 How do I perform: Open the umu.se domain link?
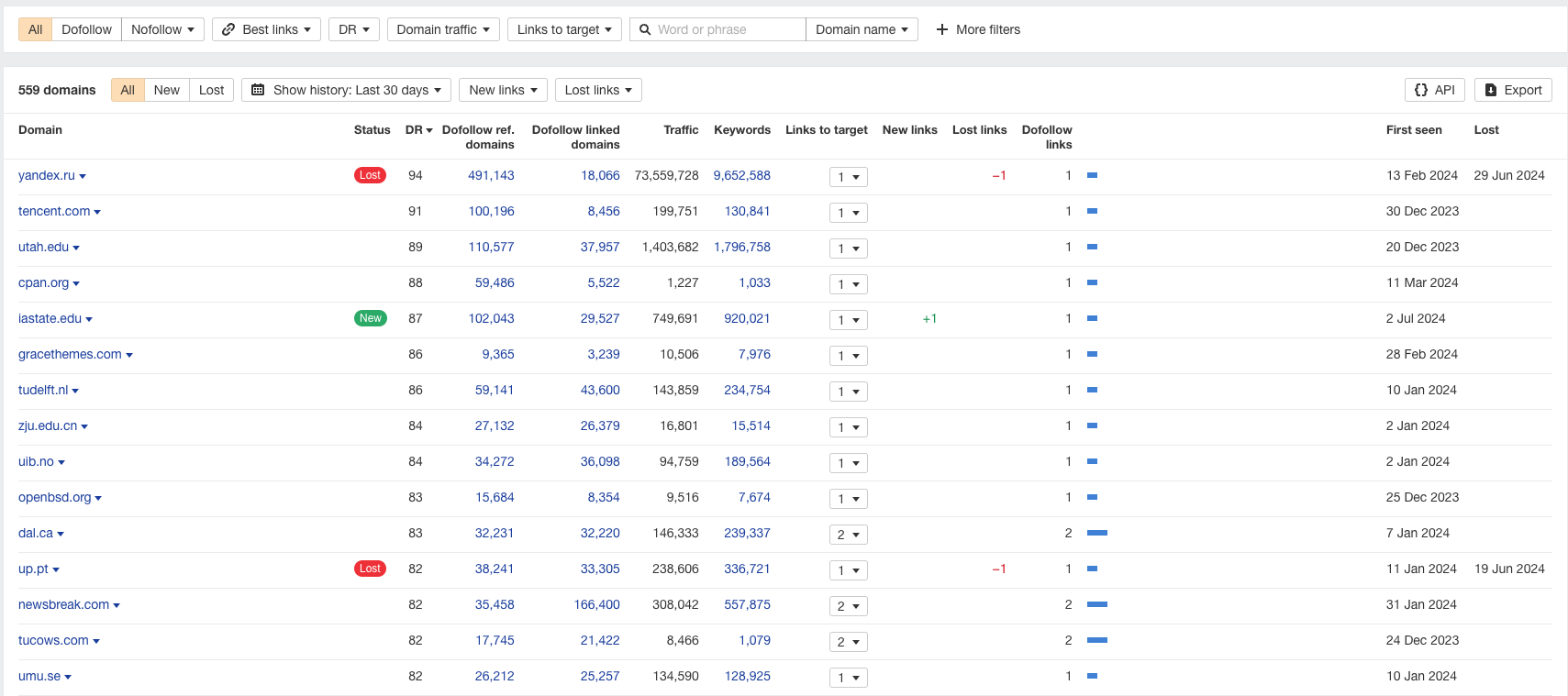tap(39, 676)
